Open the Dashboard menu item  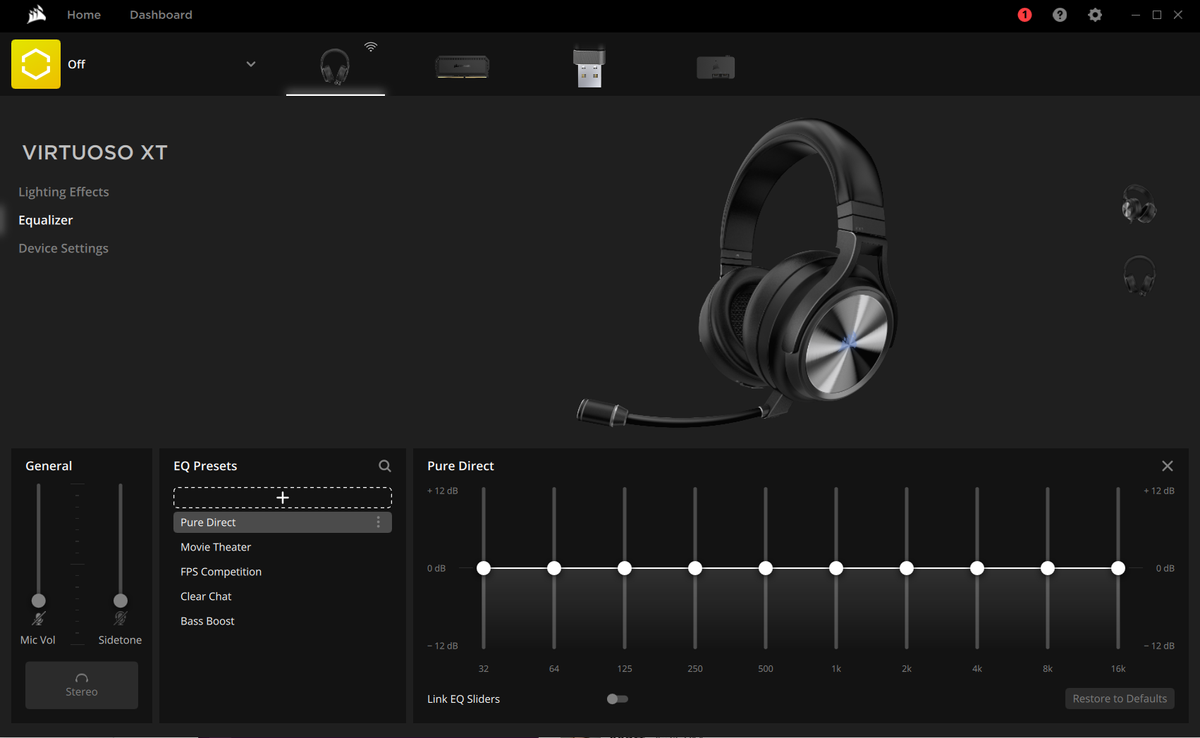tap(160, 14)
